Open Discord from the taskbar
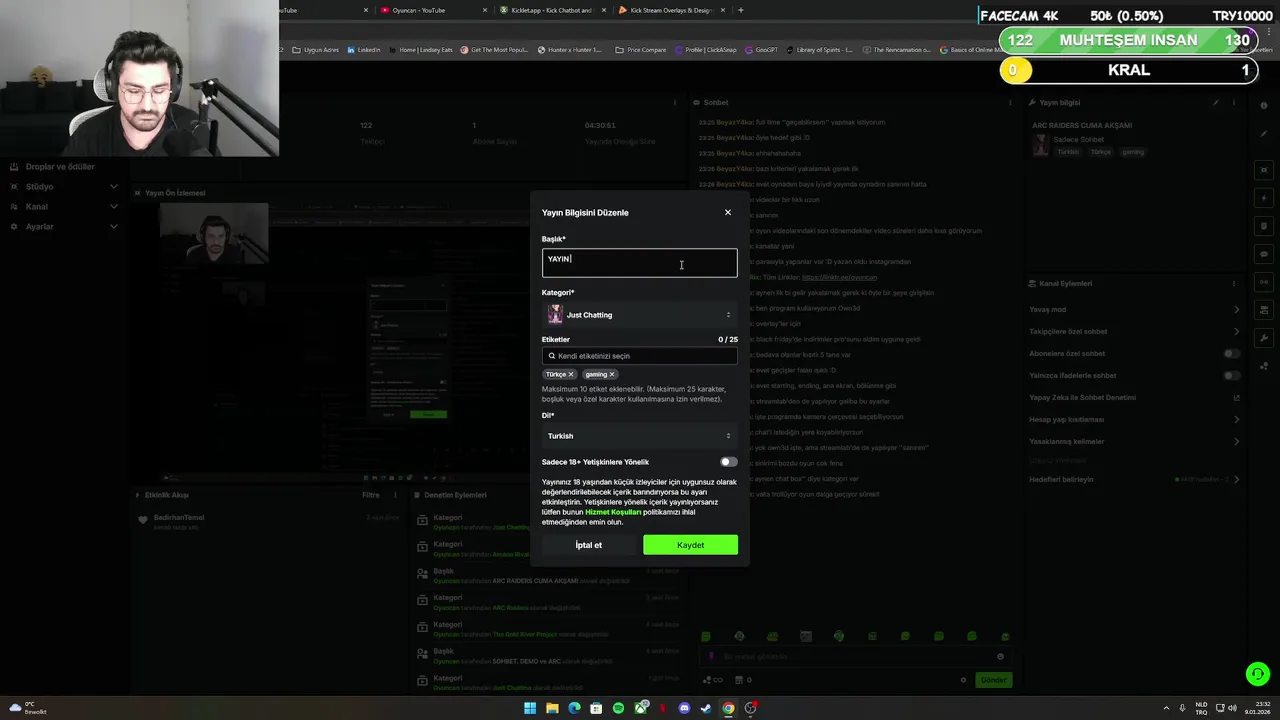1280x720 pixels. tap(684, 708)
